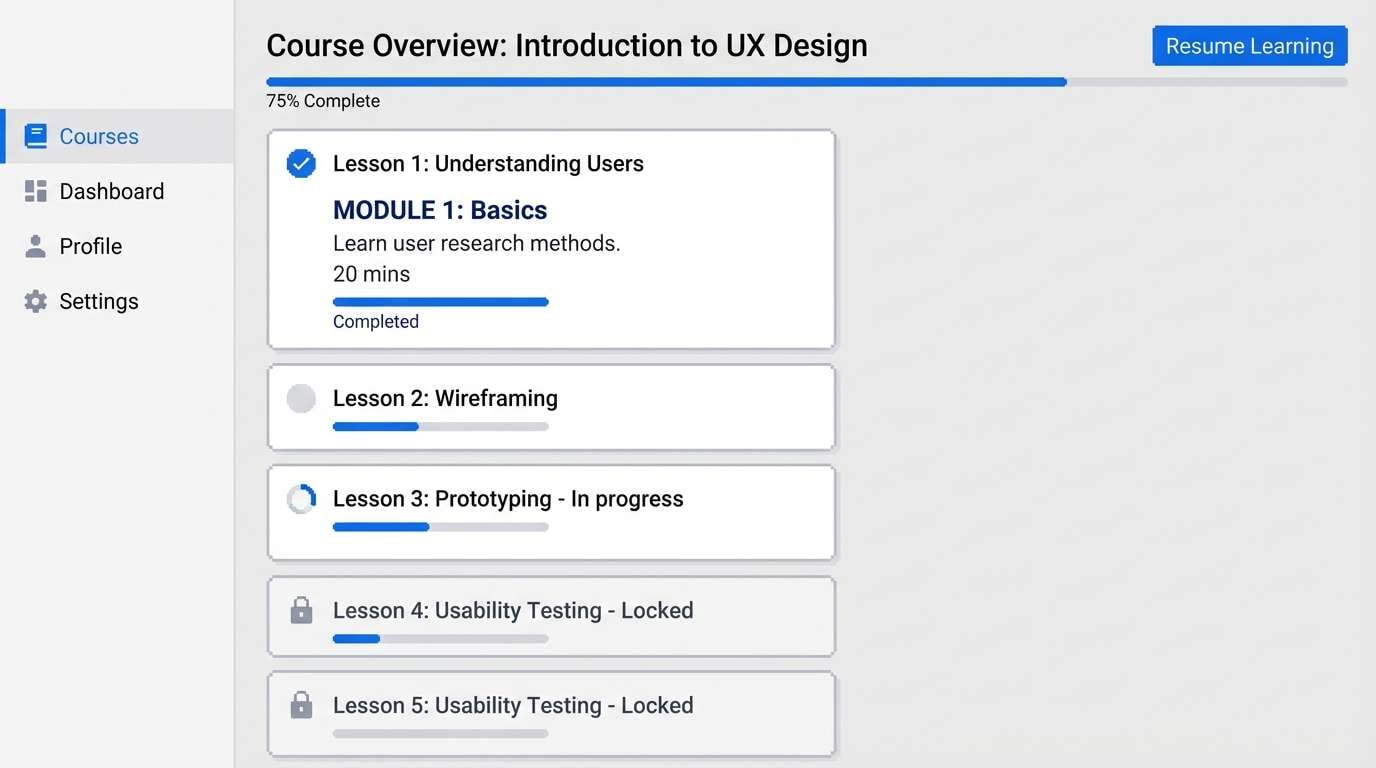This screenshot has height=768, width=1376.
Task: Expand the Lesson 3: Prototyping card
Action: [551, 512]
